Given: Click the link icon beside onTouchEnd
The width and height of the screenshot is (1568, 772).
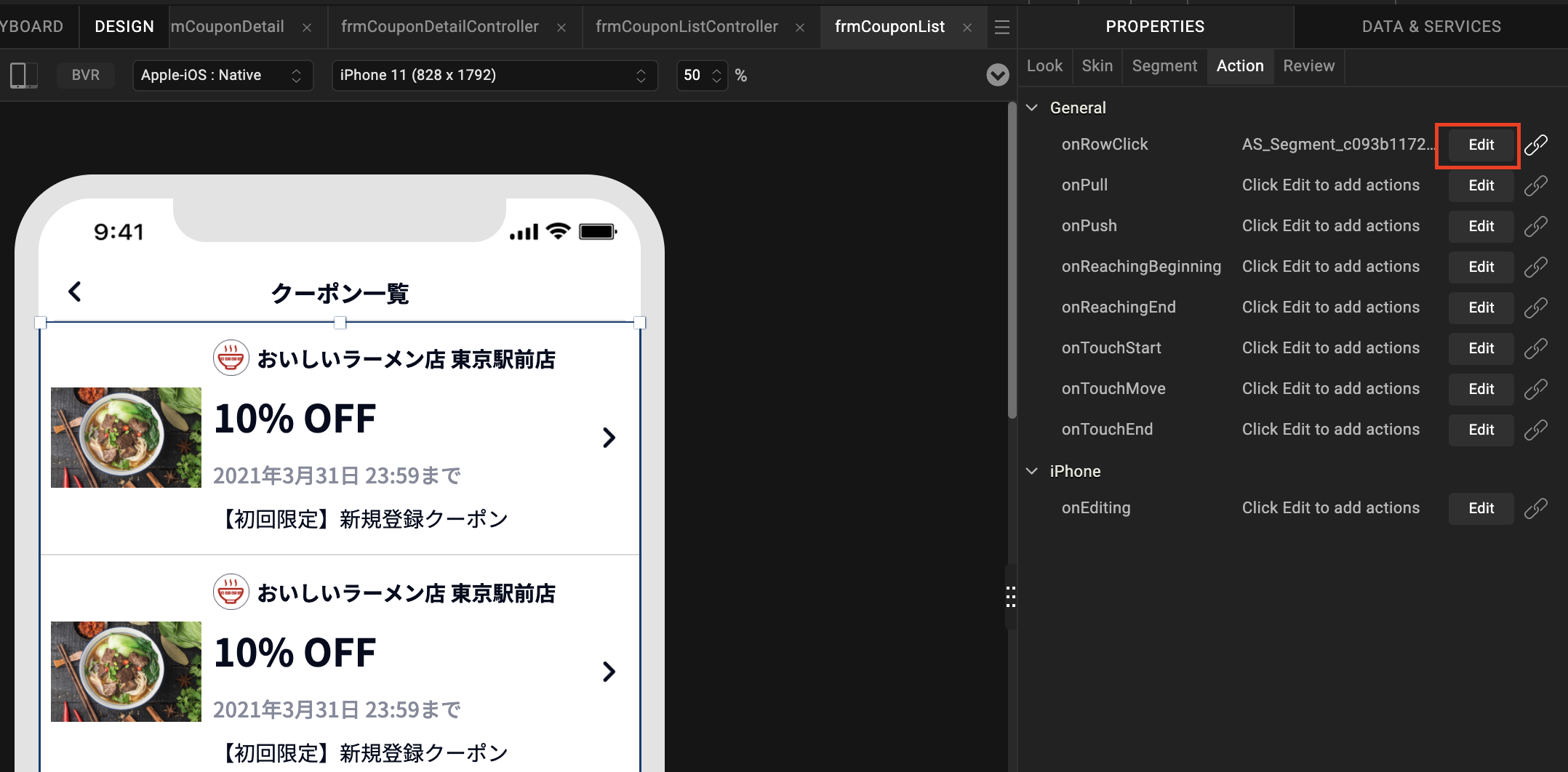Looking at the screenshot, I should (x=1537, y=430).
